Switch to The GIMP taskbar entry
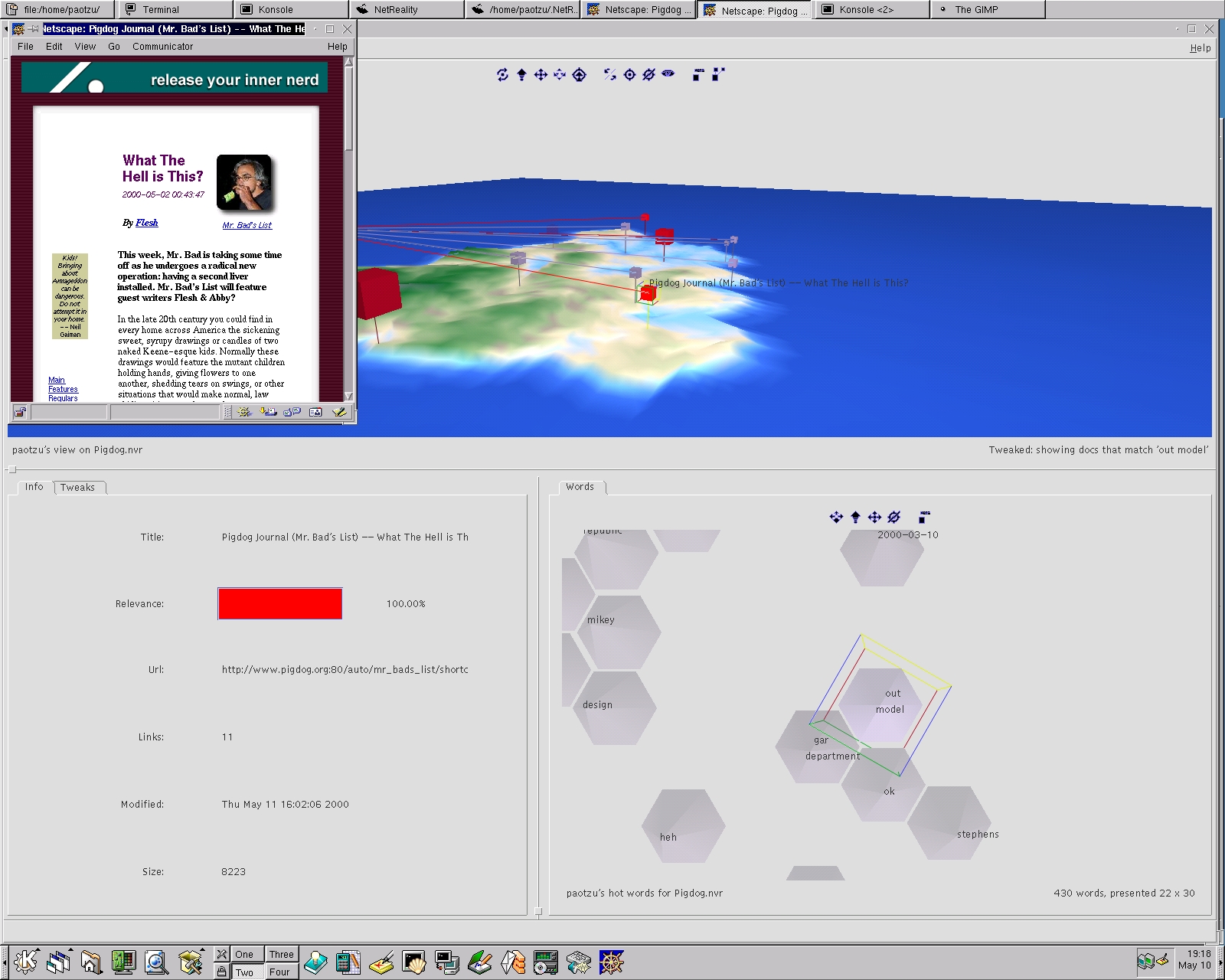 click(x=988, y=9)
